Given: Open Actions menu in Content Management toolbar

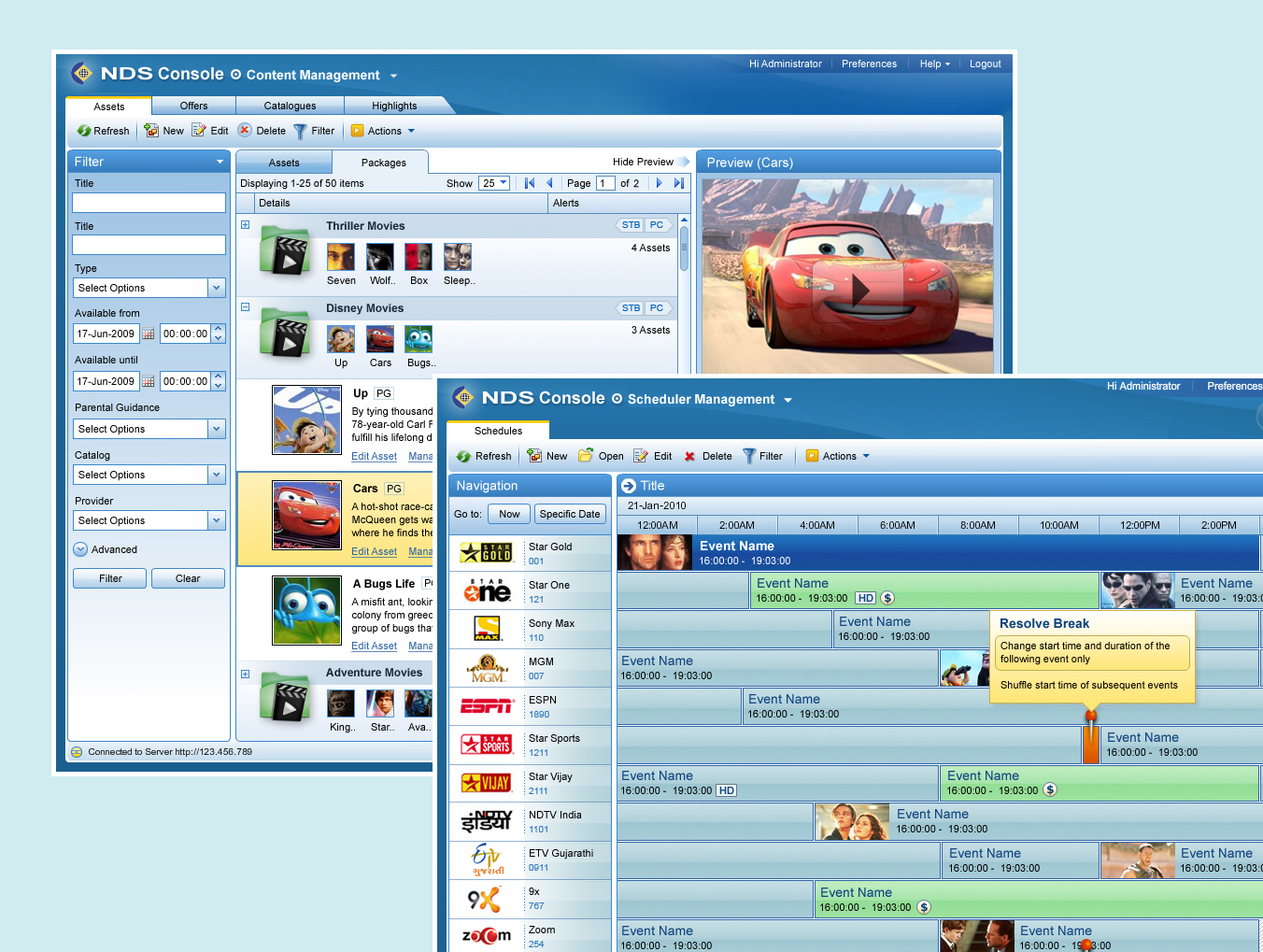Looking at the screenshot, I should click(384, 131).
